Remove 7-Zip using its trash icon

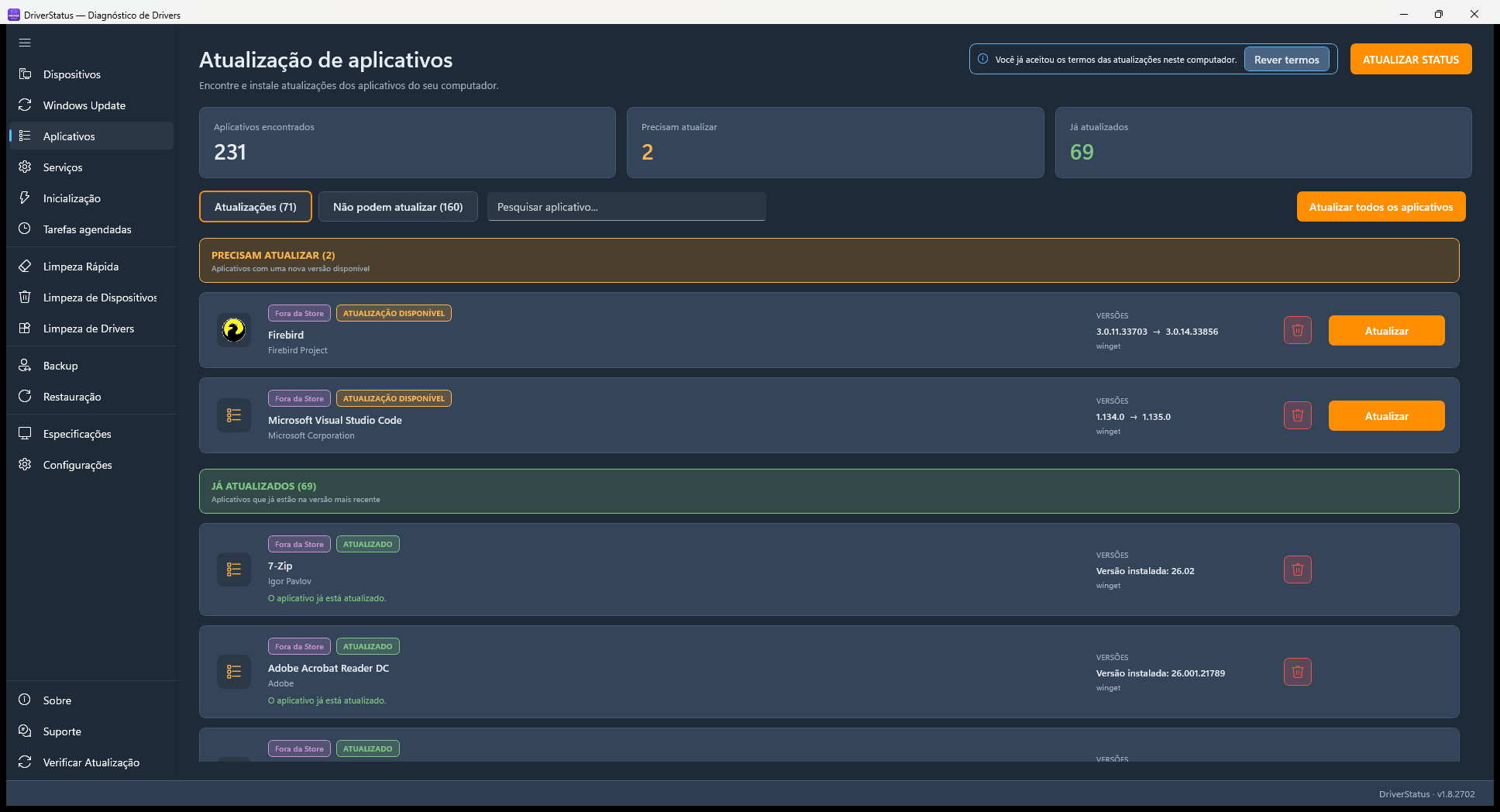(x=1298, y=570)
